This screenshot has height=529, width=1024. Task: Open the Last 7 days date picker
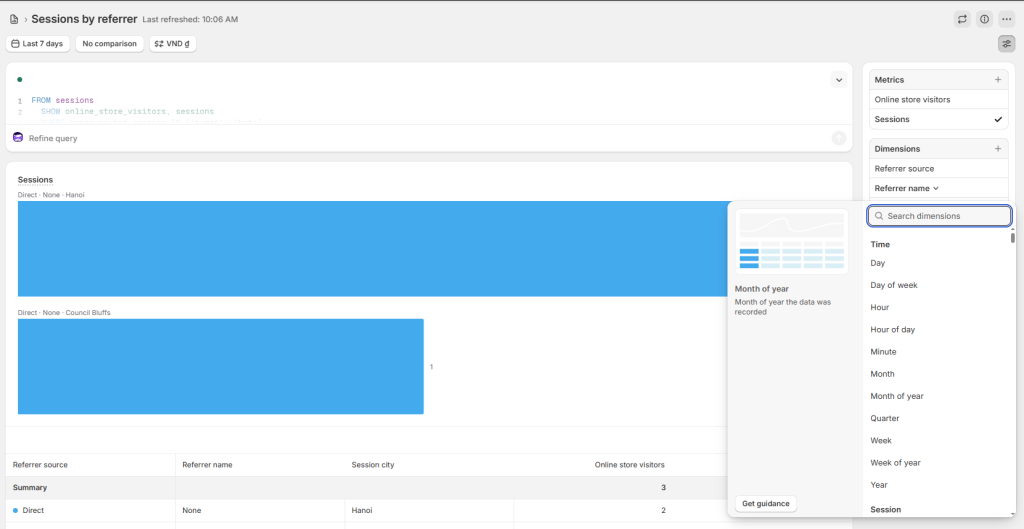point(38,44)
